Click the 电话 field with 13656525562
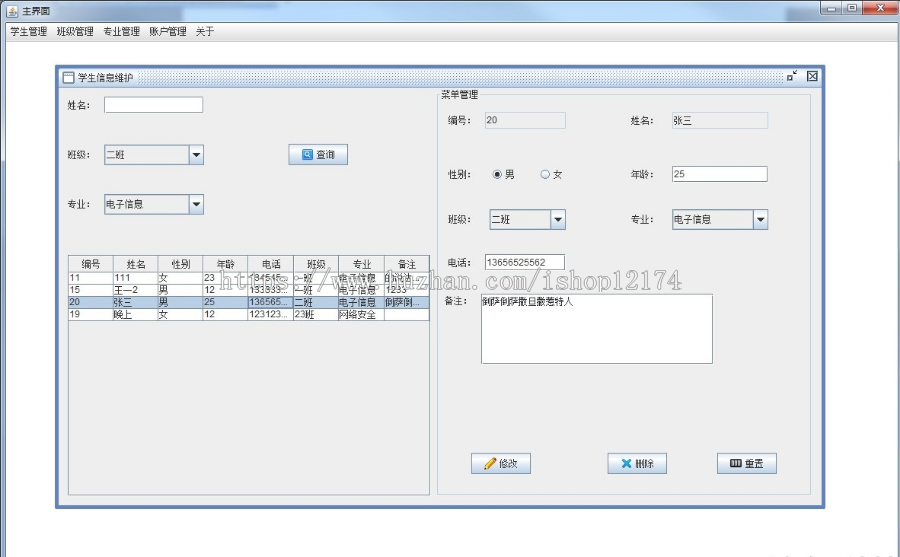The width and height of the screenshot is (900, 557). tap(525, 262)
